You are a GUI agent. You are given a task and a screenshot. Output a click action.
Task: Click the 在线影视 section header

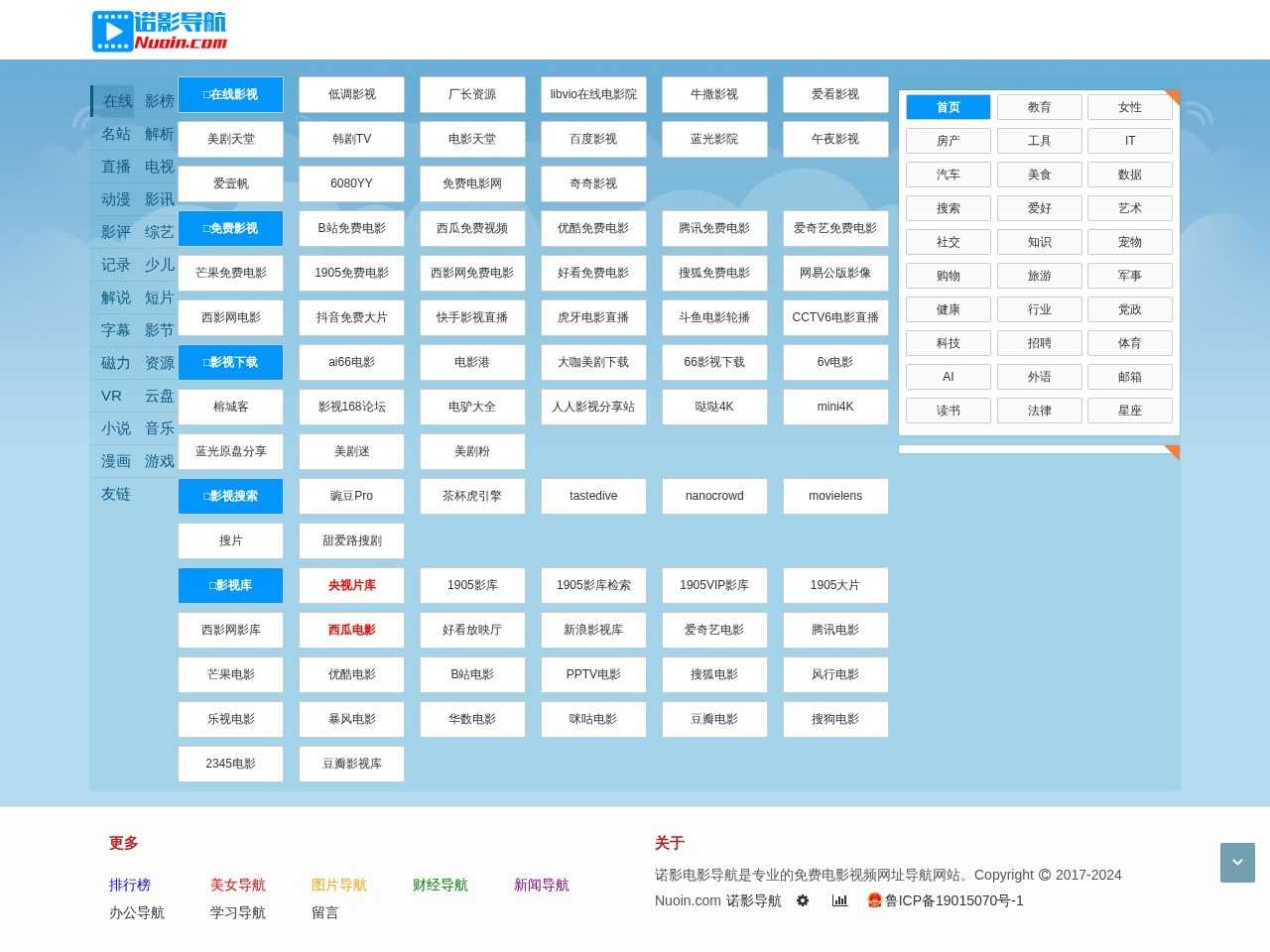(x=230, y=94)
